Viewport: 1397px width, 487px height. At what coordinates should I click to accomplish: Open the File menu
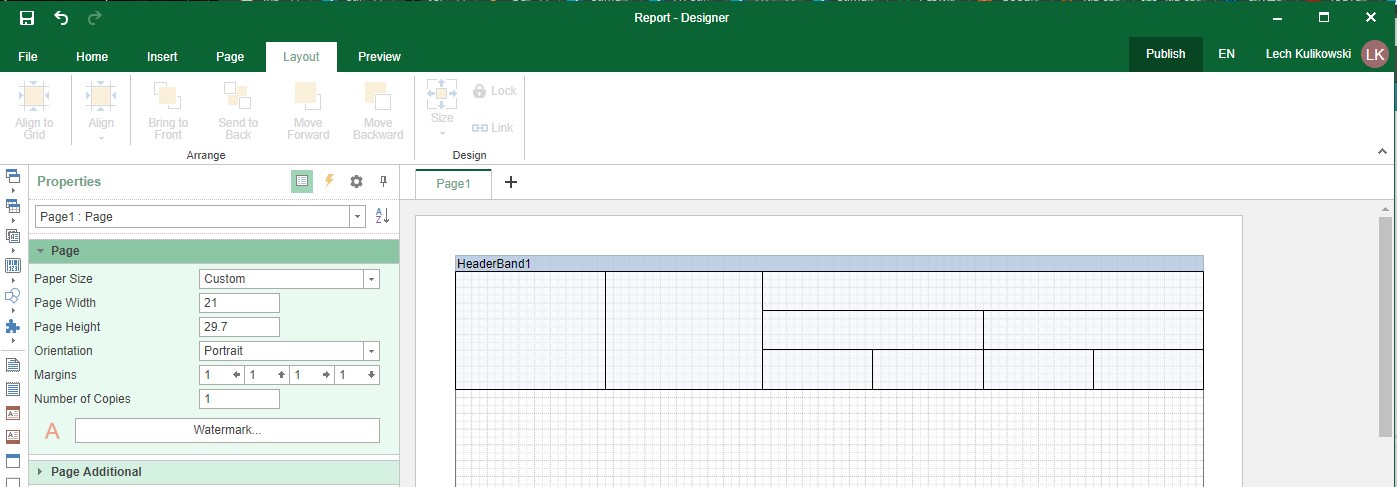pyautogui.click(x=28, y=56)
